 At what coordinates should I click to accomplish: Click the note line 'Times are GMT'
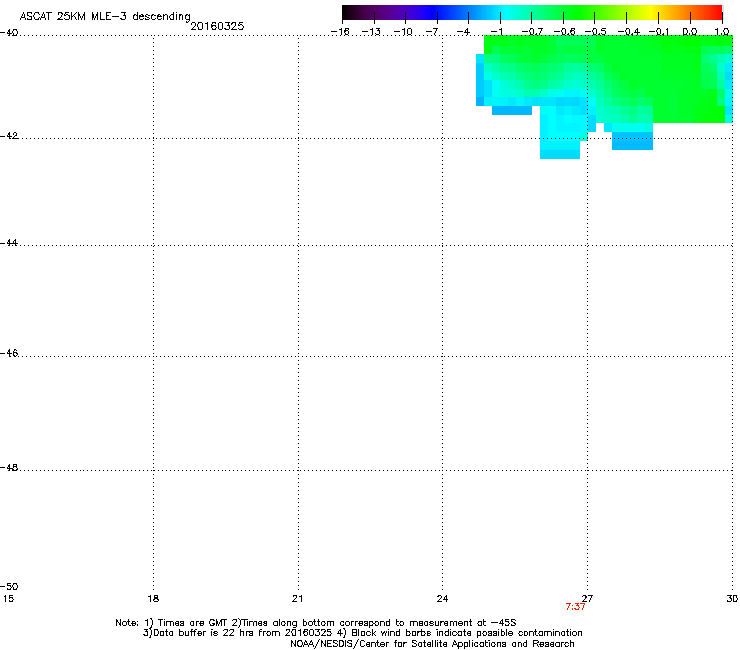click(192, 623)
